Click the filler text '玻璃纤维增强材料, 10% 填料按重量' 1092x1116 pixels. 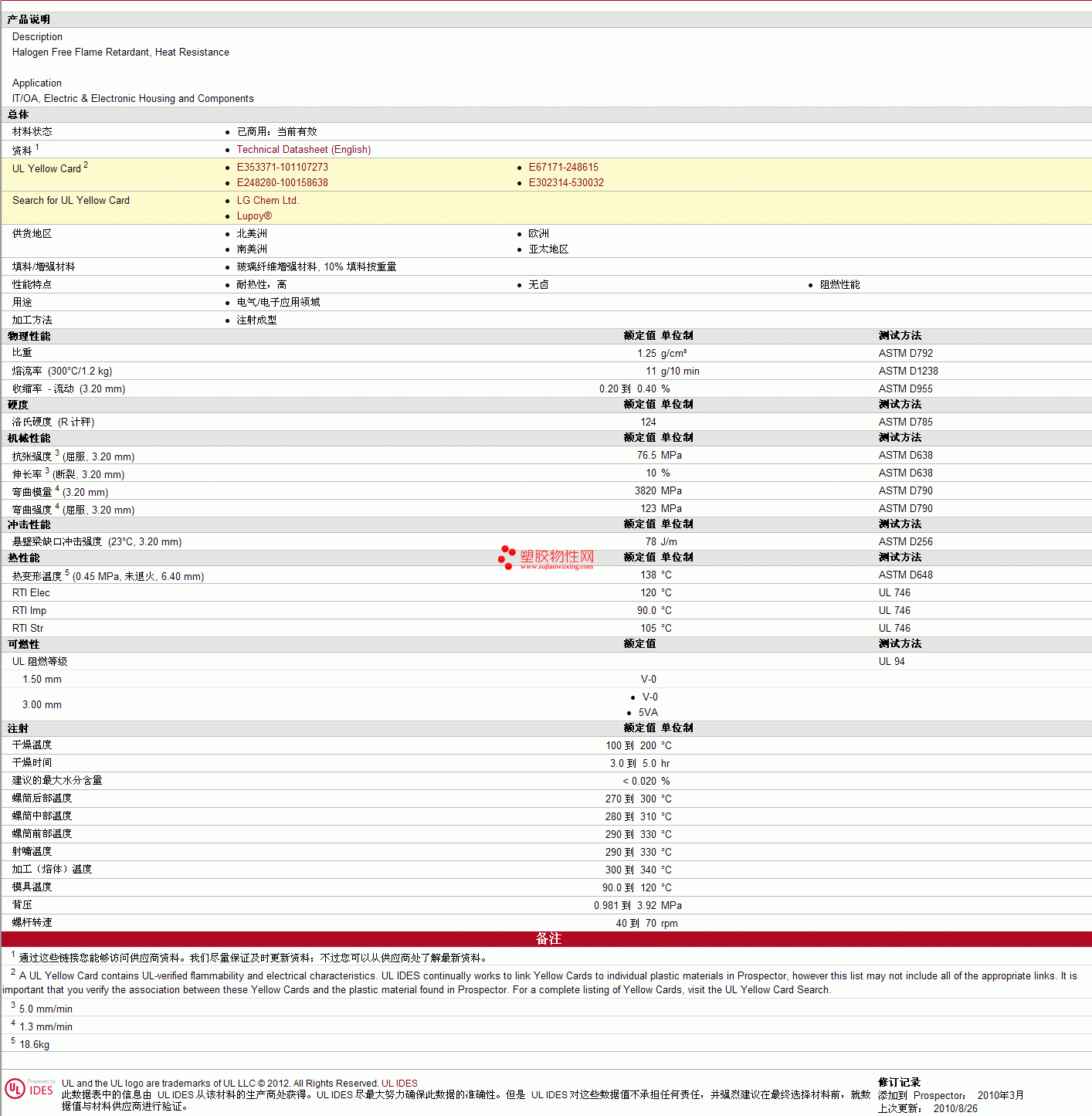(x=317, y=267)
